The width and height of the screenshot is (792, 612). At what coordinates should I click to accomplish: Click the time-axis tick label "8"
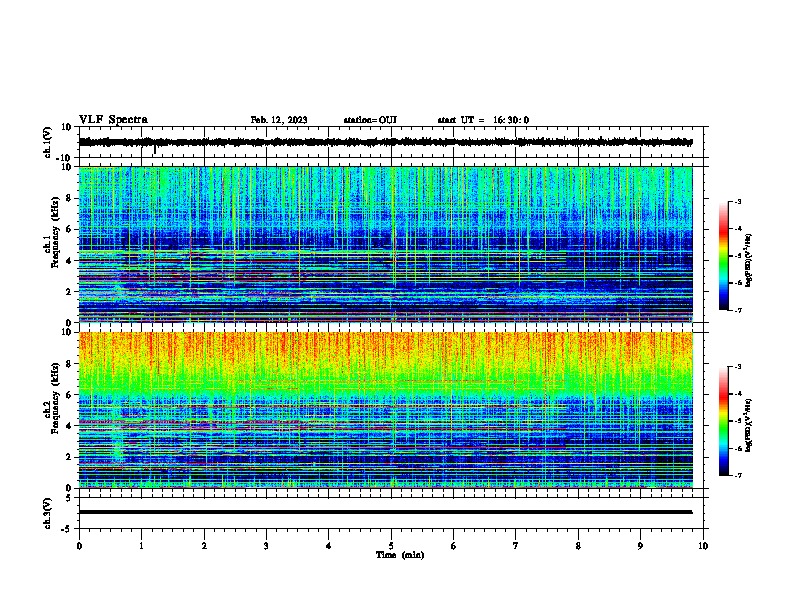click(578, 546)
